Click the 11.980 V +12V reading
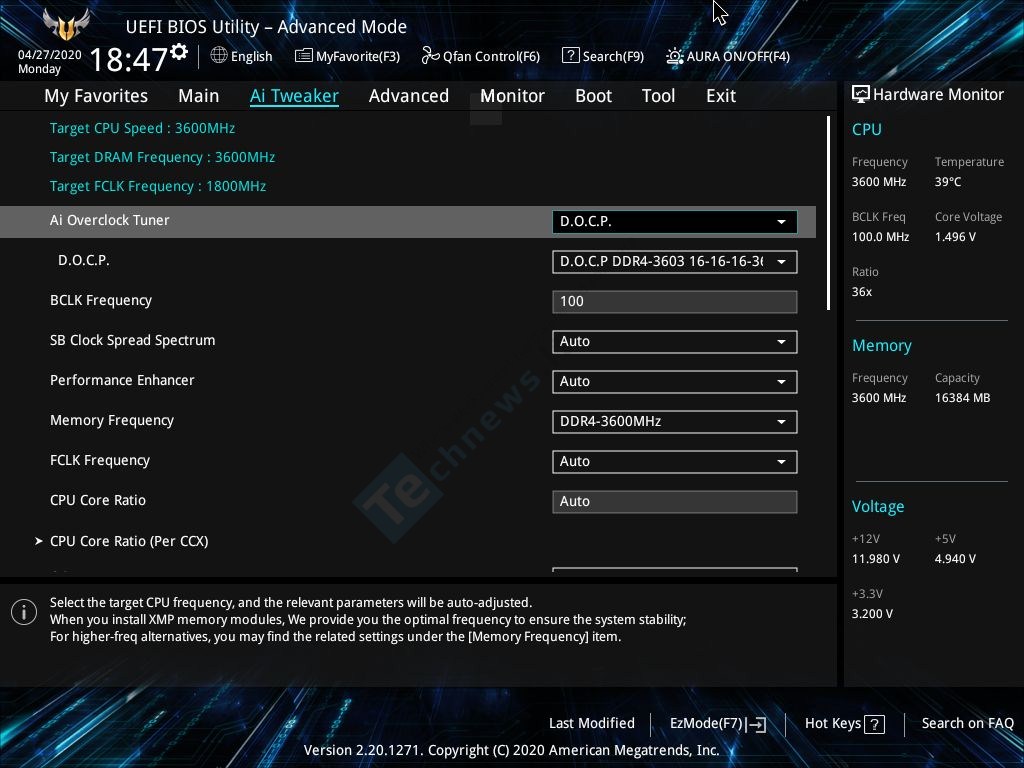Viewport: 1024px width, 768px height. coord(876,559)
